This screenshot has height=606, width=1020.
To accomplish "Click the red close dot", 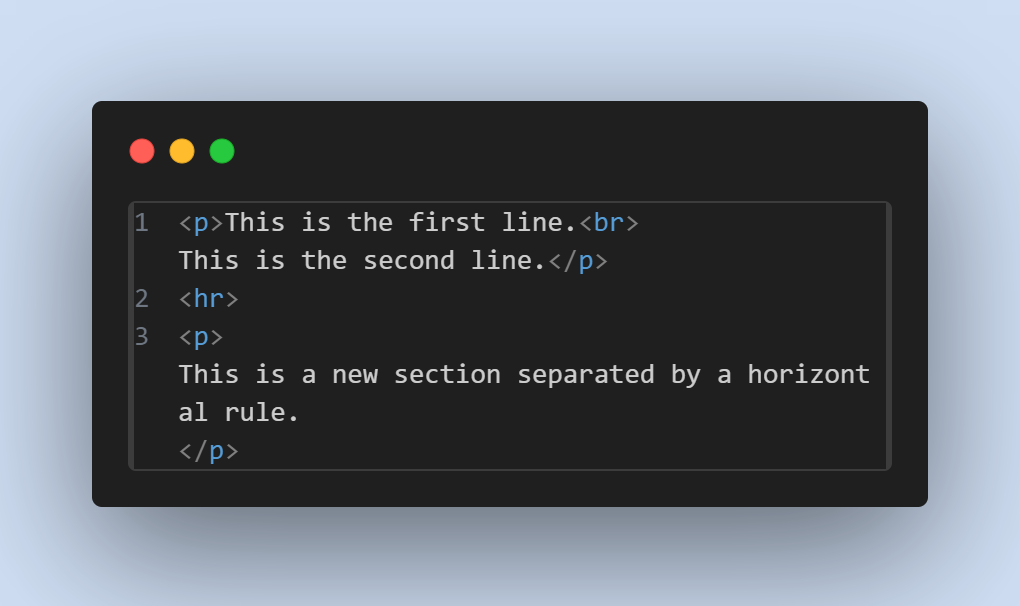I will [x=142, y=151].
